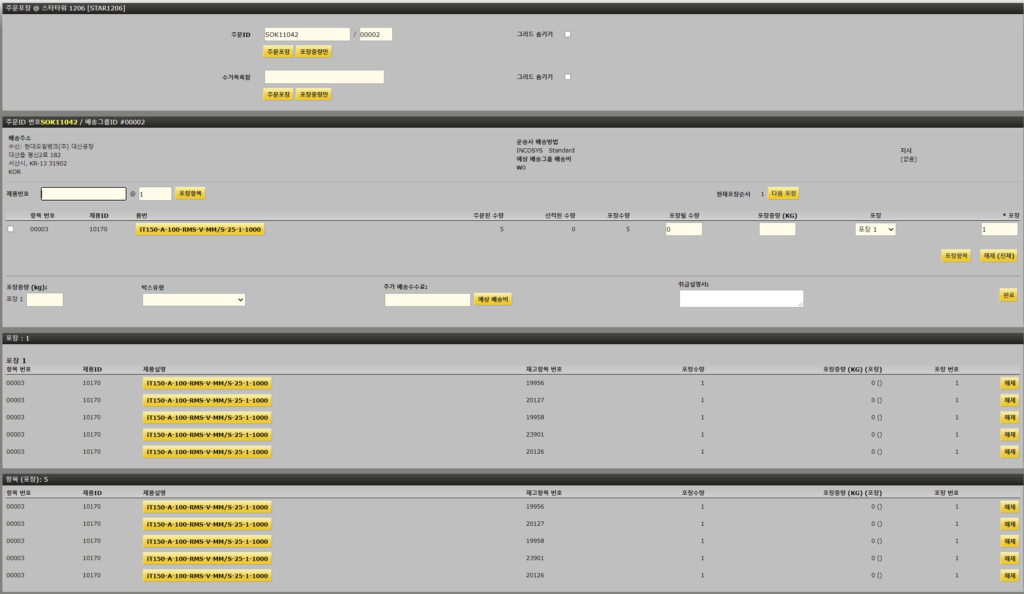
Task: Expand the 박스유형 box type dropdown
Action: (x=193, y=299)
